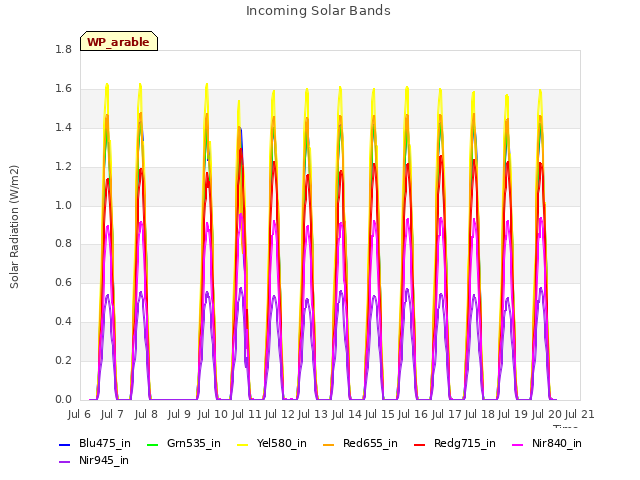Viewport: 640px width, 480px height.
Task: Click the Jul 13 x-axis tick label
Action: [x=313, y=415]
